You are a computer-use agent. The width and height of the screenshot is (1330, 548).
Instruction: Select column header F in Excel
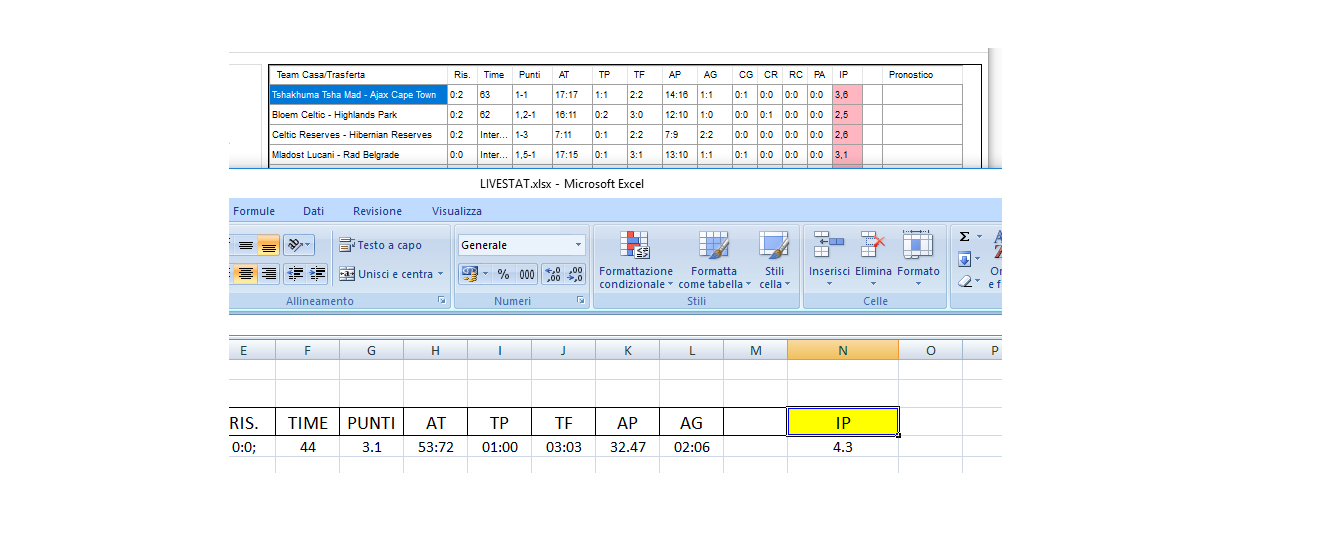(308, 349)
